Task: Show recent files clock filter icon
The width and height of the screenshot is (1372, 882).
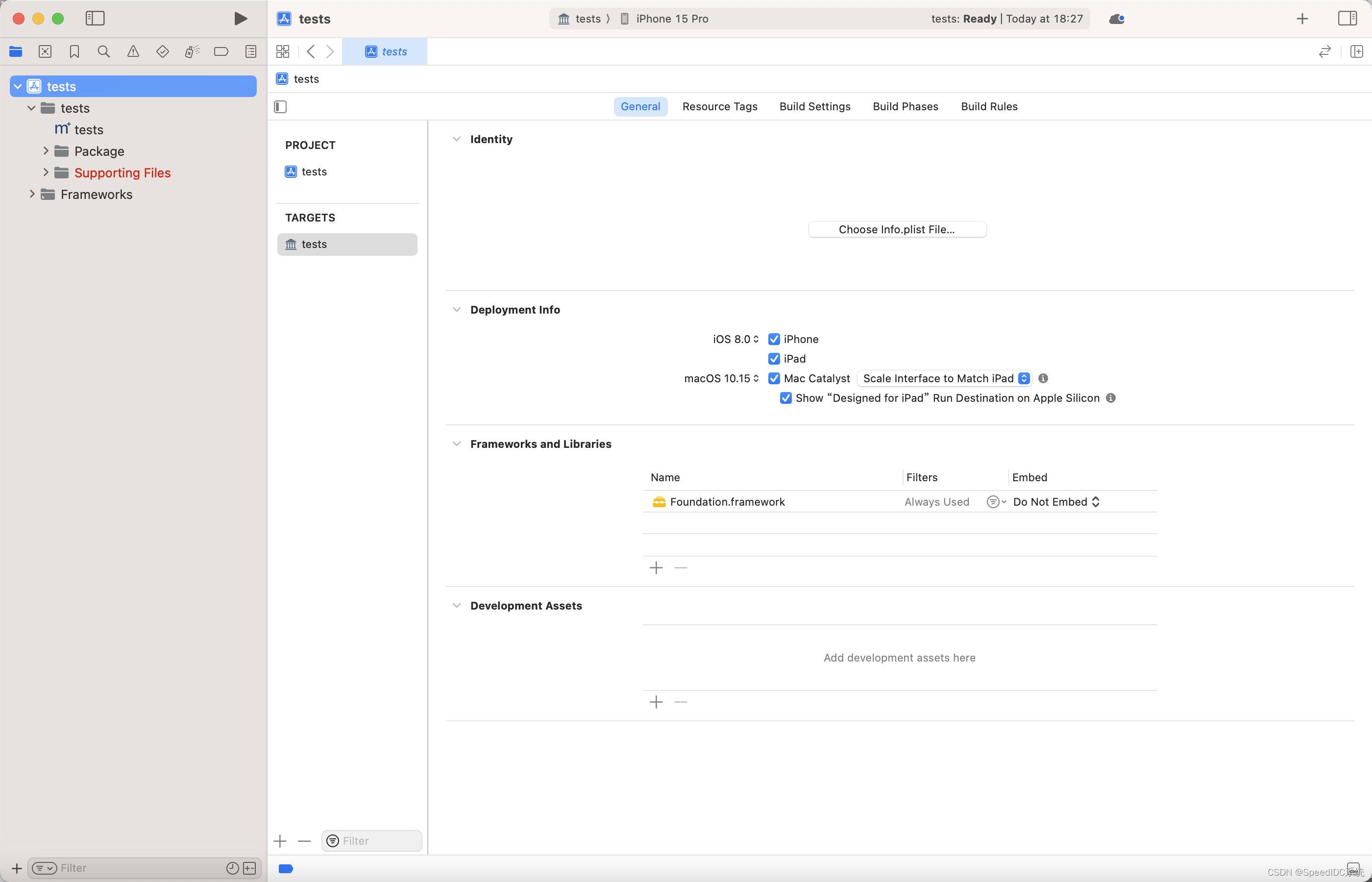Action: (x=232, y=868)
